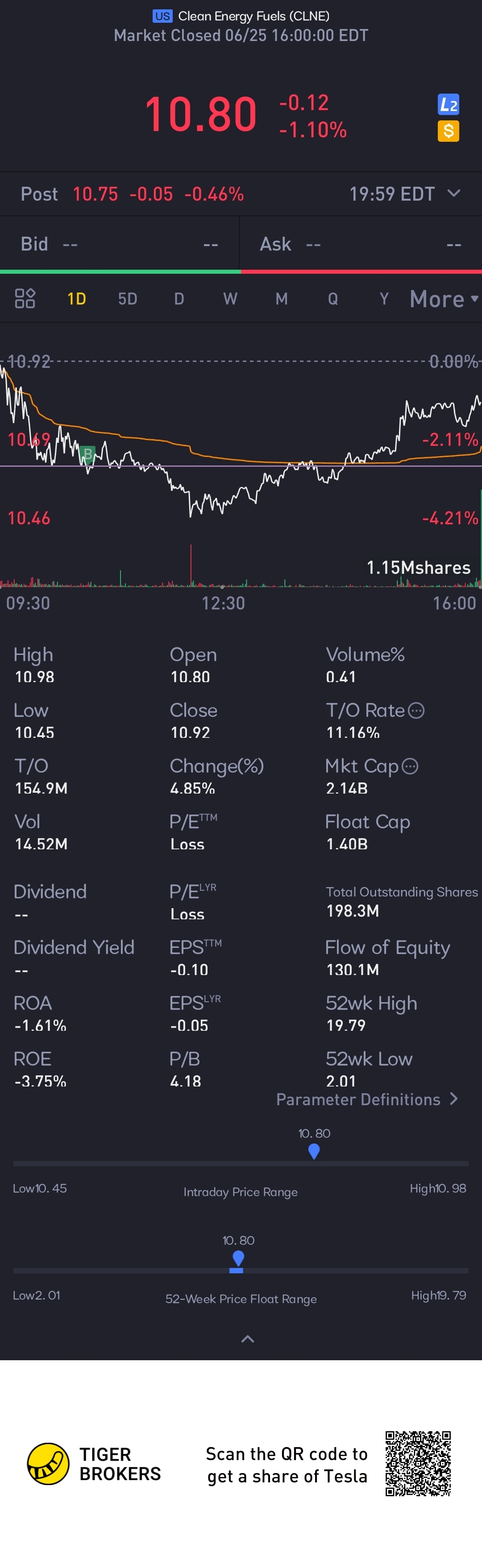Open the More chart periods dropdown

pos(444,299)
